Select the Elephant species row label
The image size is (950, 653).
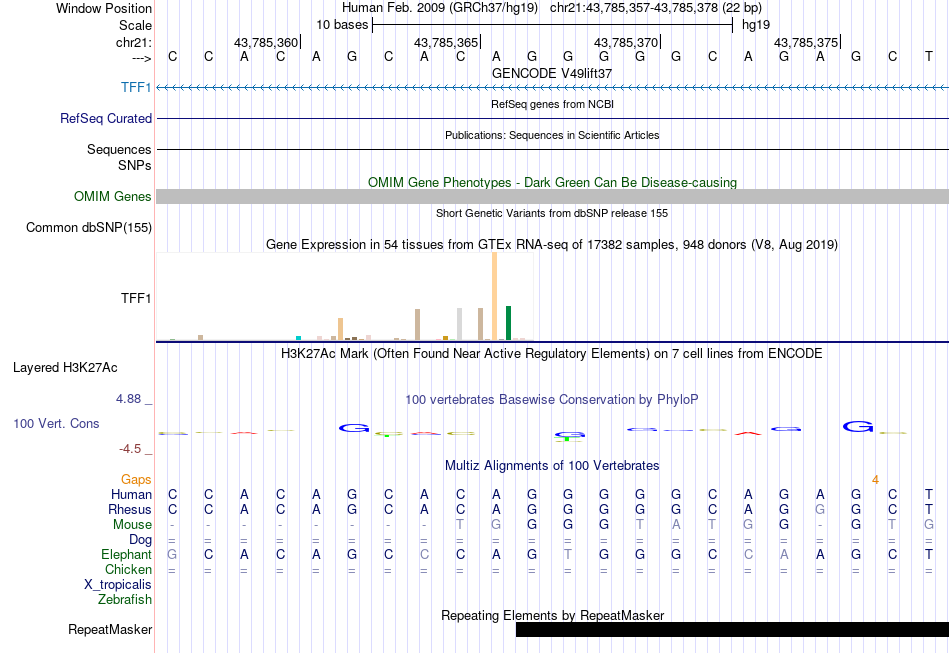[x=126, y=554]
